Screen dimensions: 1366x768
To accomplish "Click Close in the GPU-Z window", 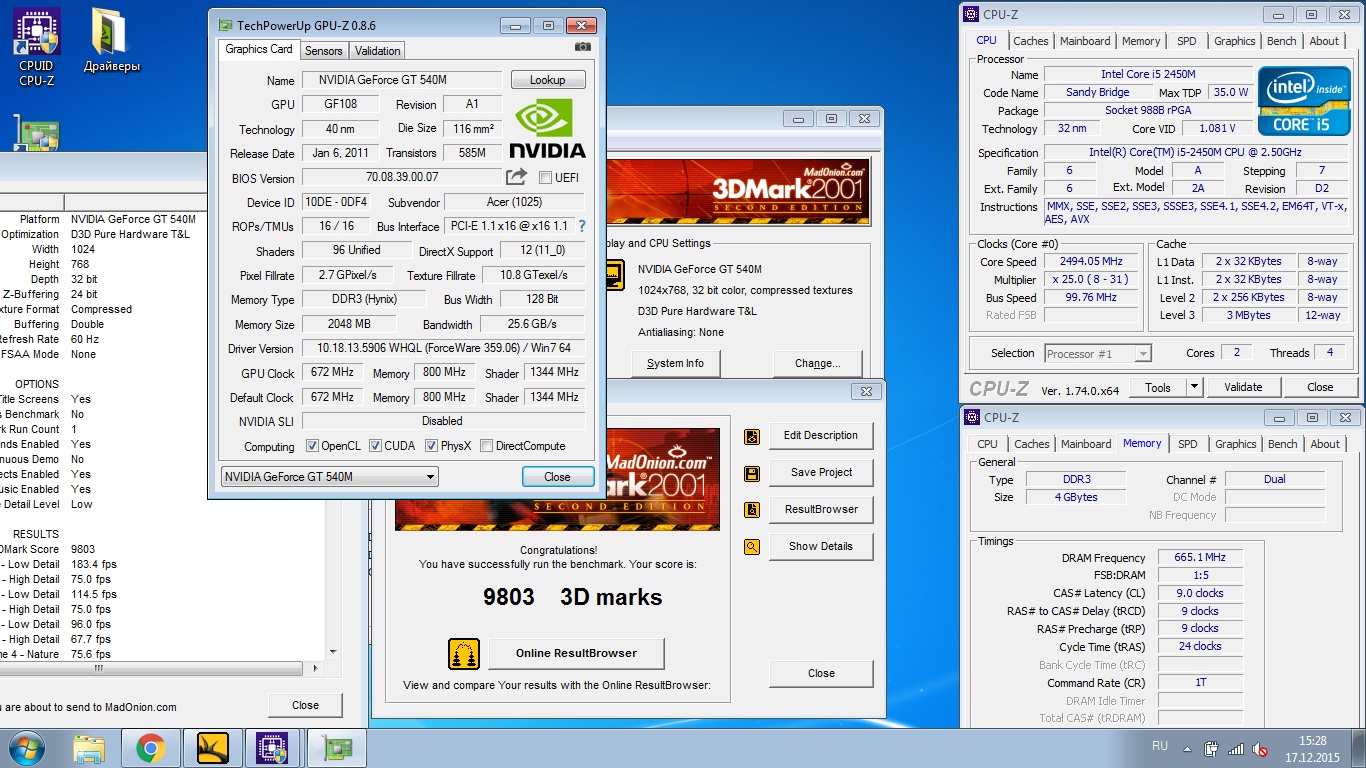I will click(x=558, y=477).
